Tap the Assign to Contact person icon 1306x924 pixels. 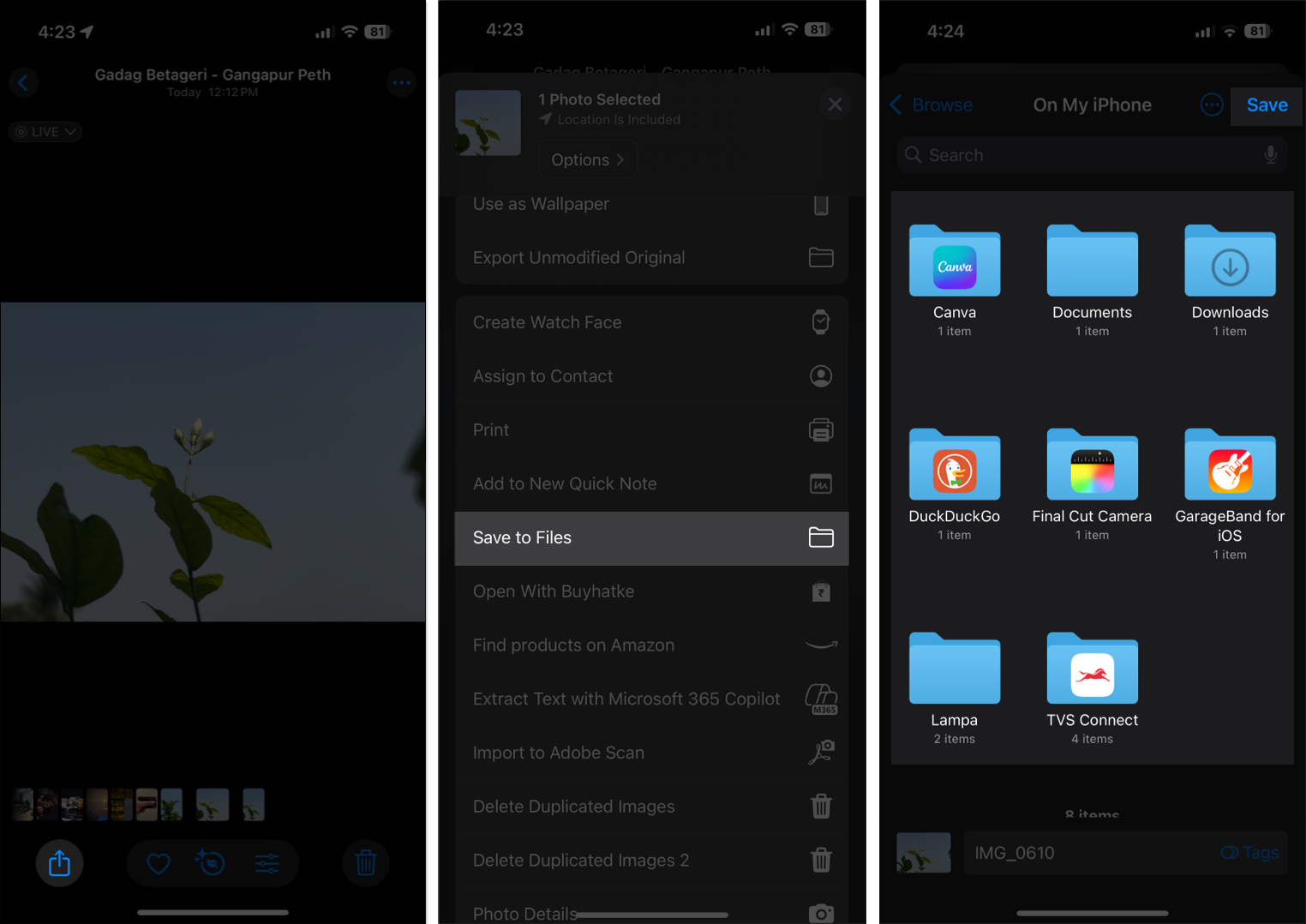(x=820, y=375)
